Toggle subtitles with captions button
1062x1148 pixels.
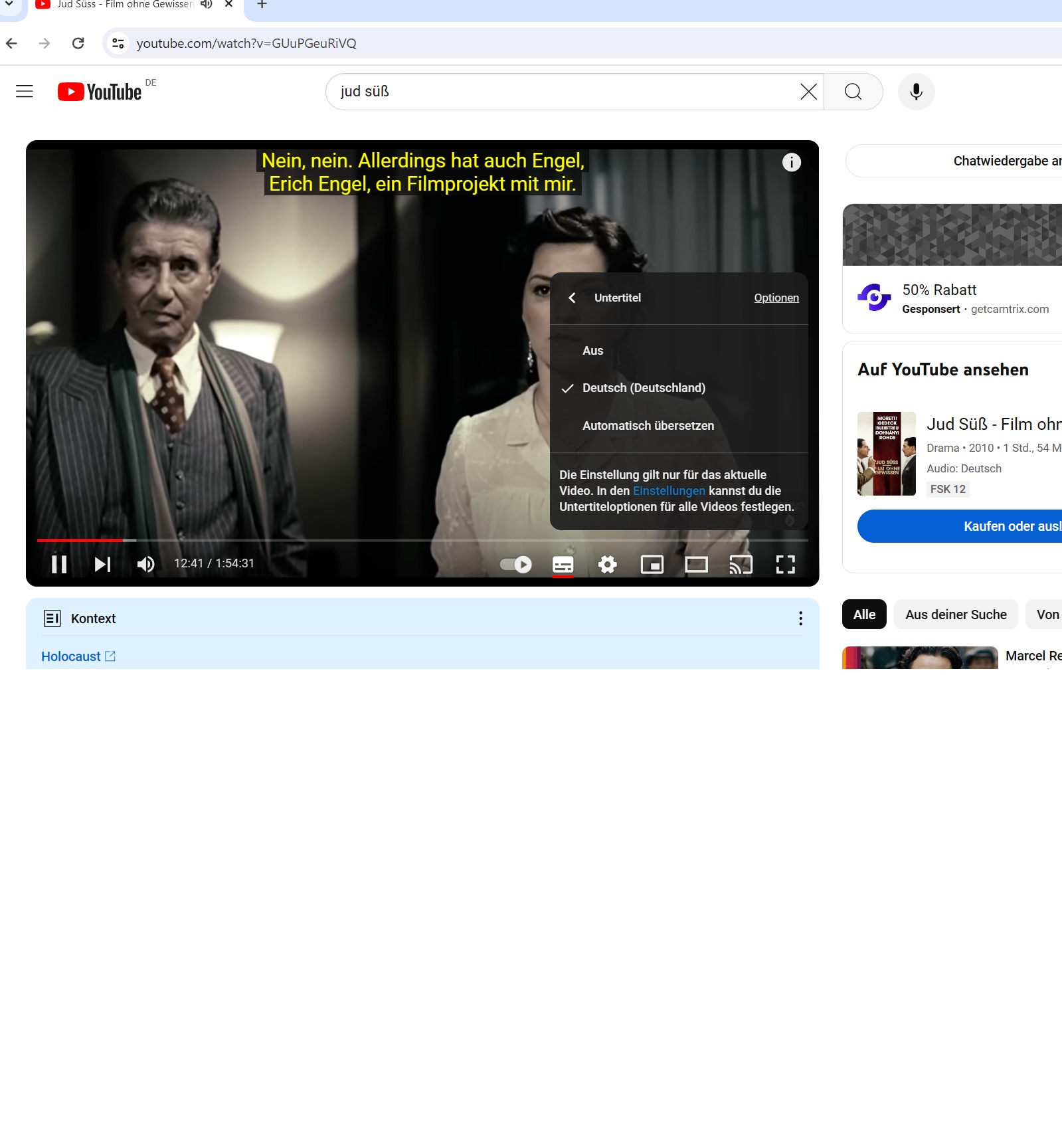point(563,565)
